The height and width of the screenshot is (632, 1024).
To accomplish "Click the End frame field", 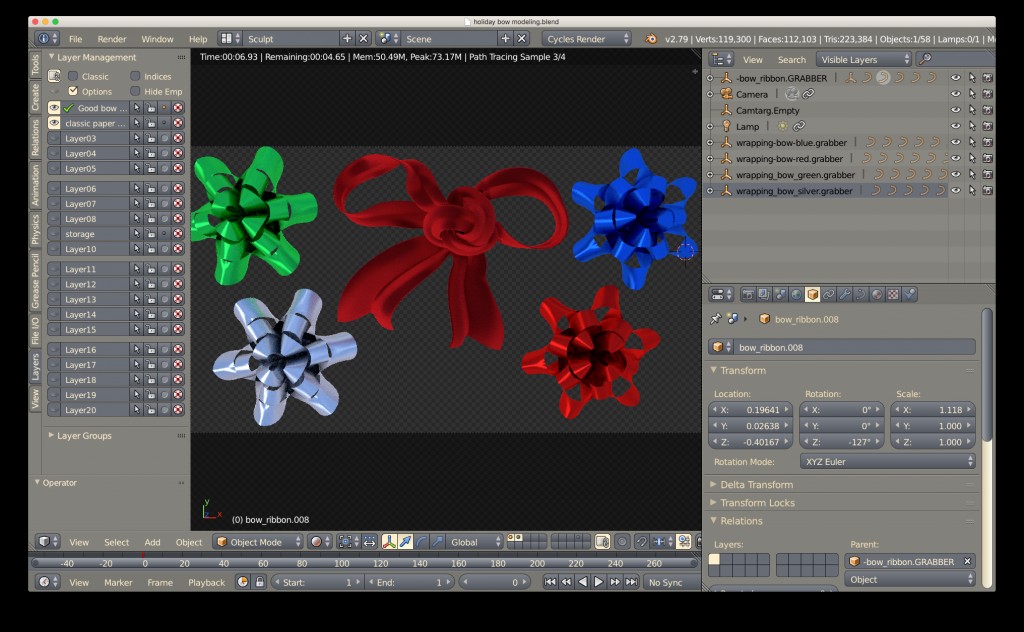I will (409, 582).
